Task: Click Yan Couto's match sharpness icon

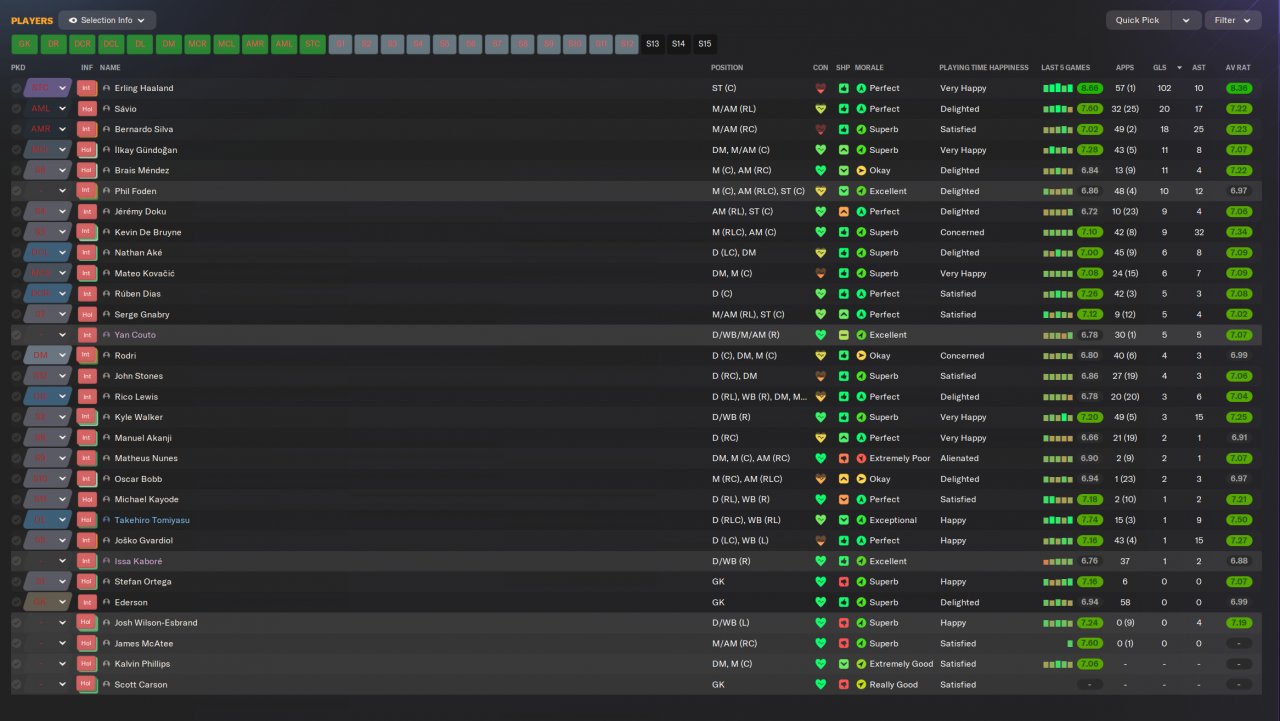Action: 844,335
